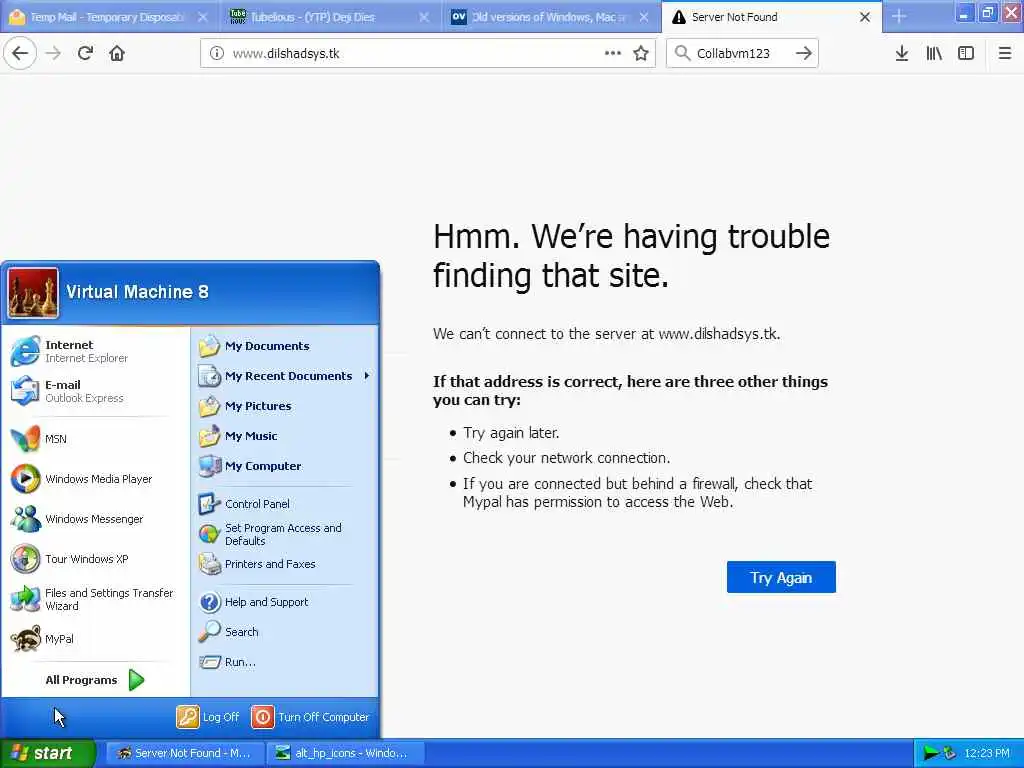Open My Pictures folder
The image size is (1024, 768).
(x=284, y=406)
